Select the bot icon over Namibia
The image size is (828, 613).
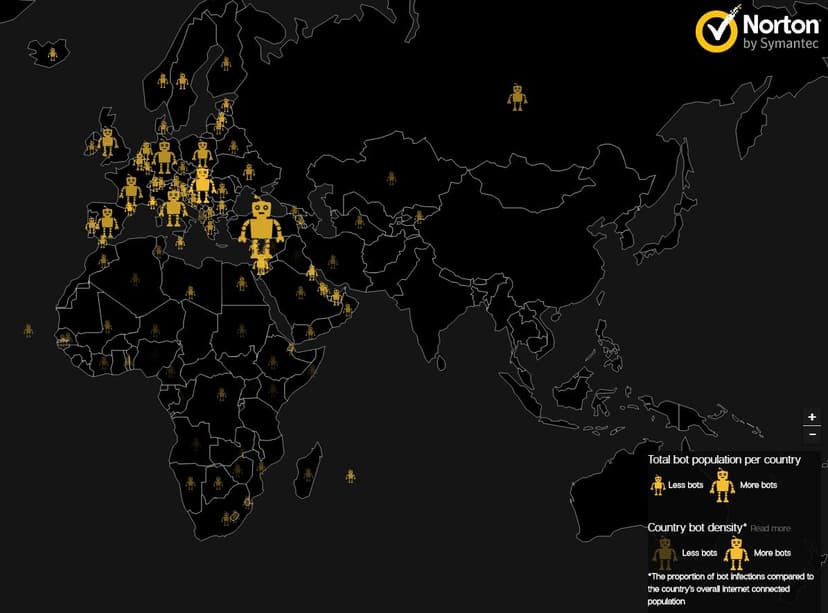point(190,483)
